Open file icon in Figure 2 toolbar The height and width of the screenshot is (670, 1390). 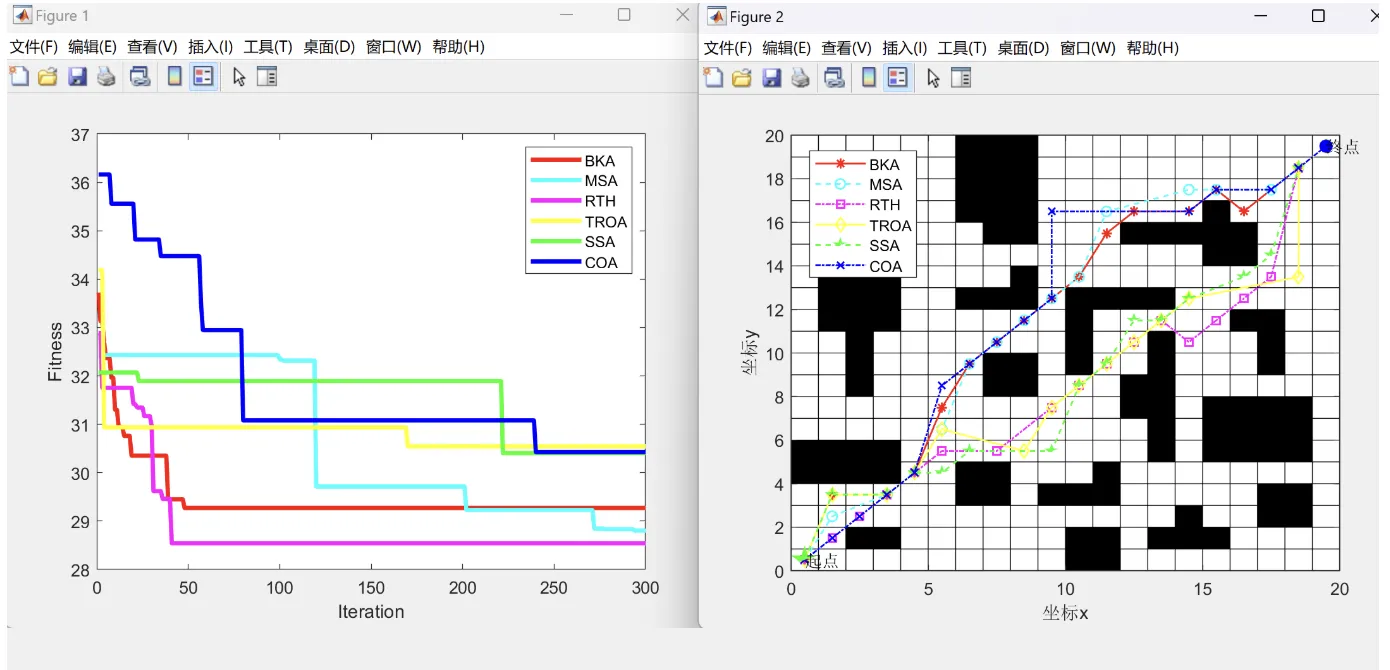tap(742, 77)
